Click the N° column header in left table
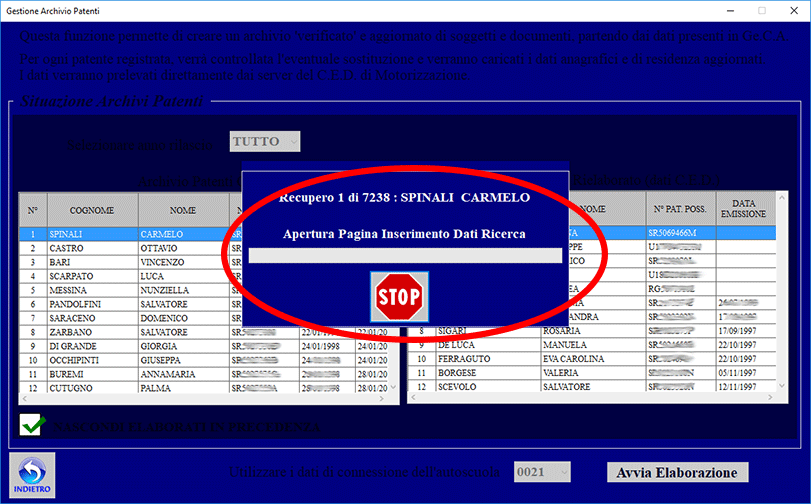The image size is (811, 504). pos(33,210)
